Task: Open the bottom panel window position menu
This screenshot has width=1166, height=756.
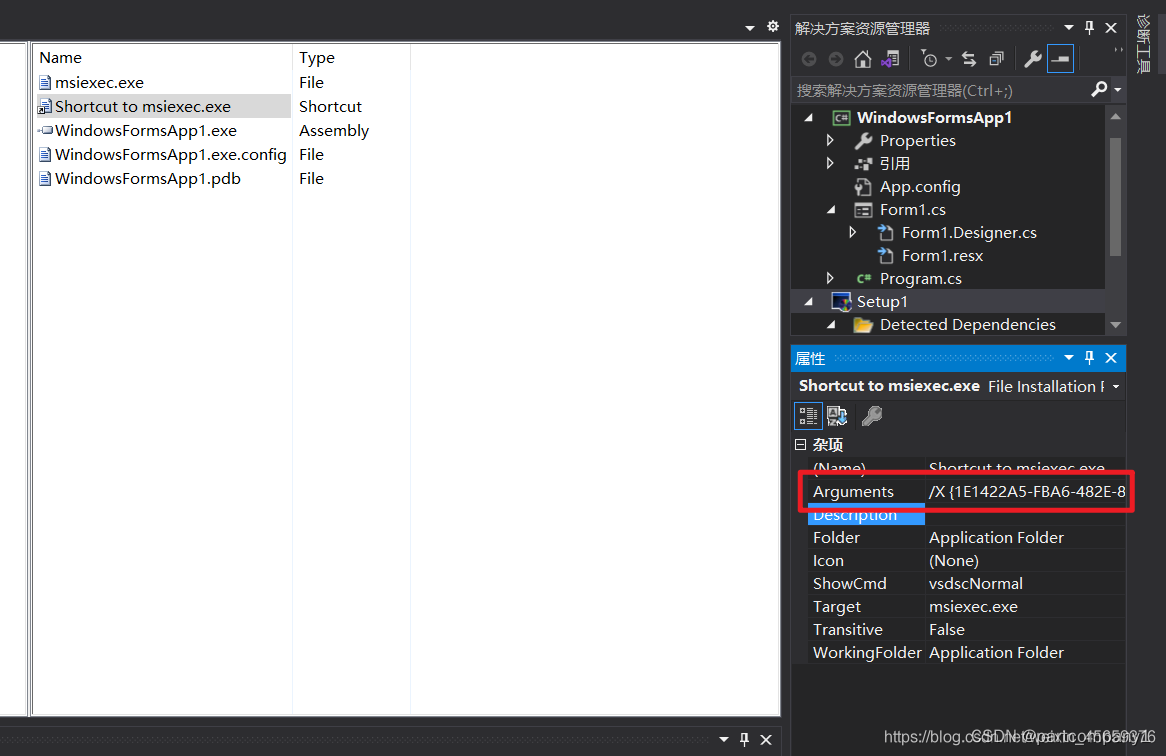Action: pyautogui.click(x=724, y=739)
